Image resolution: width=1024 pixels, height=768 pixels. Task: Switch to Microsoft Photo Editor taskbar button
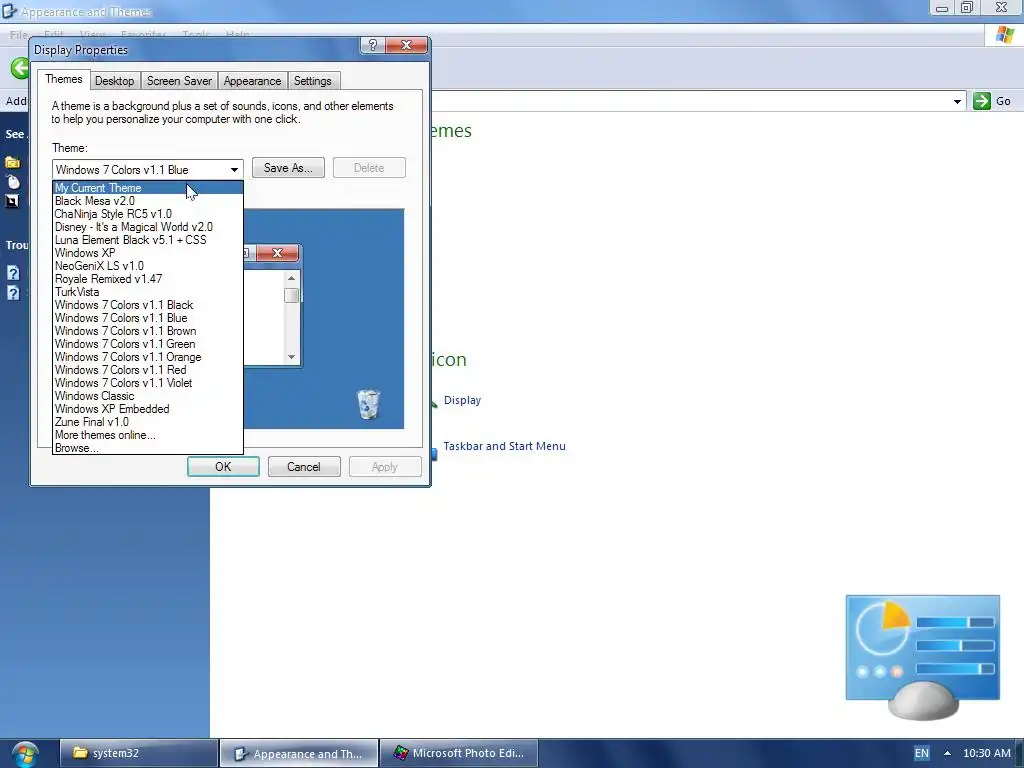coord(459,753)
